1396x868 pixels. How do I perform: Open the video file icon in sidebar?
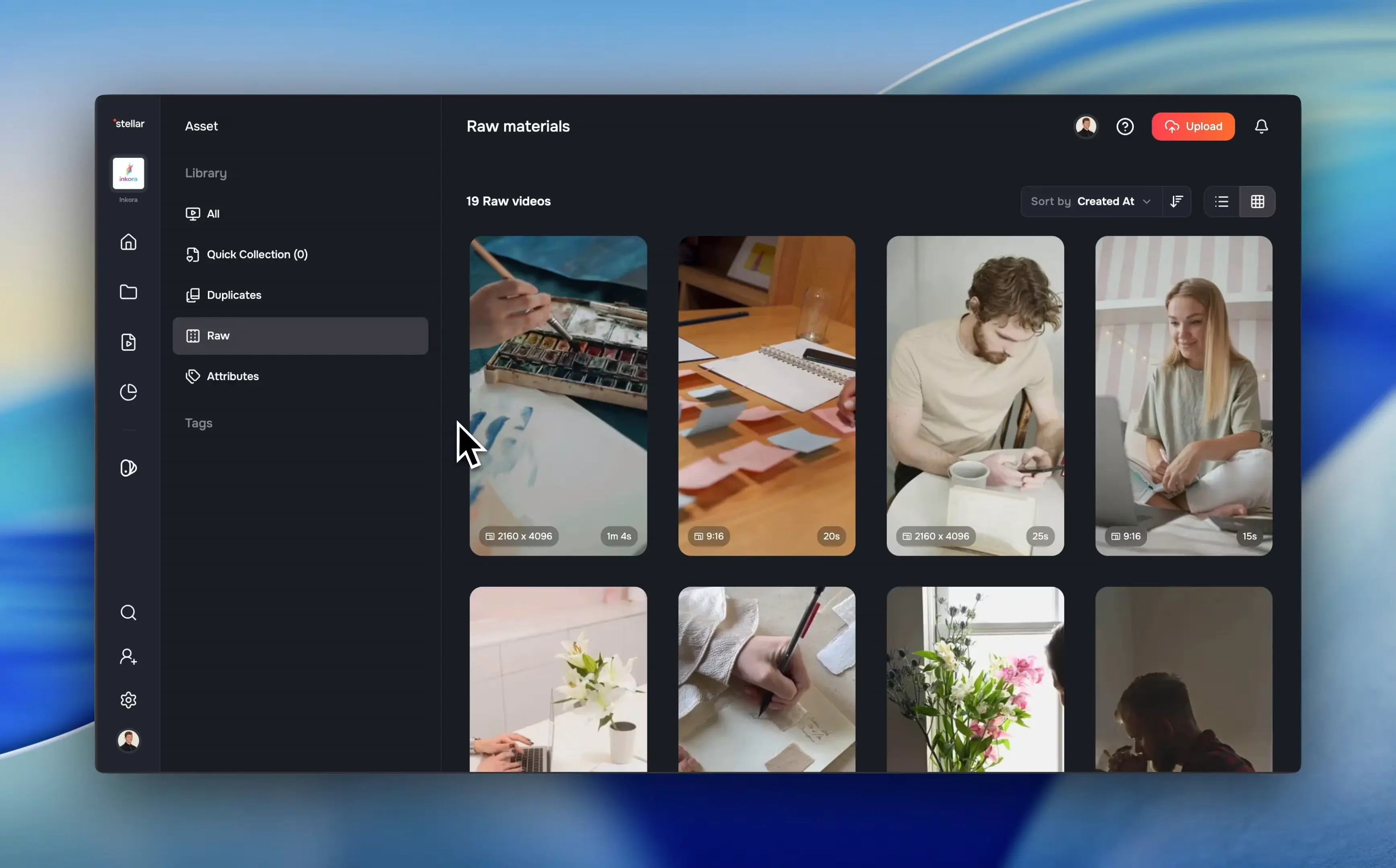[x=129, y=342]
